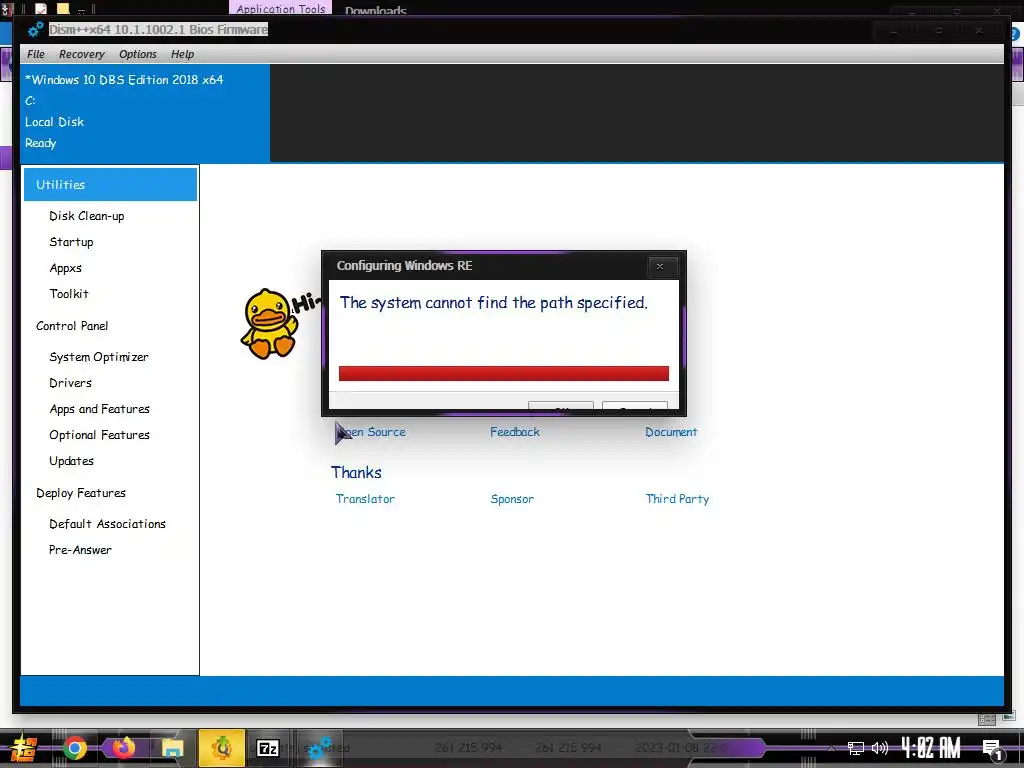Open Optional Features
Screen dimensions: 1024x768
pos(100,436)
